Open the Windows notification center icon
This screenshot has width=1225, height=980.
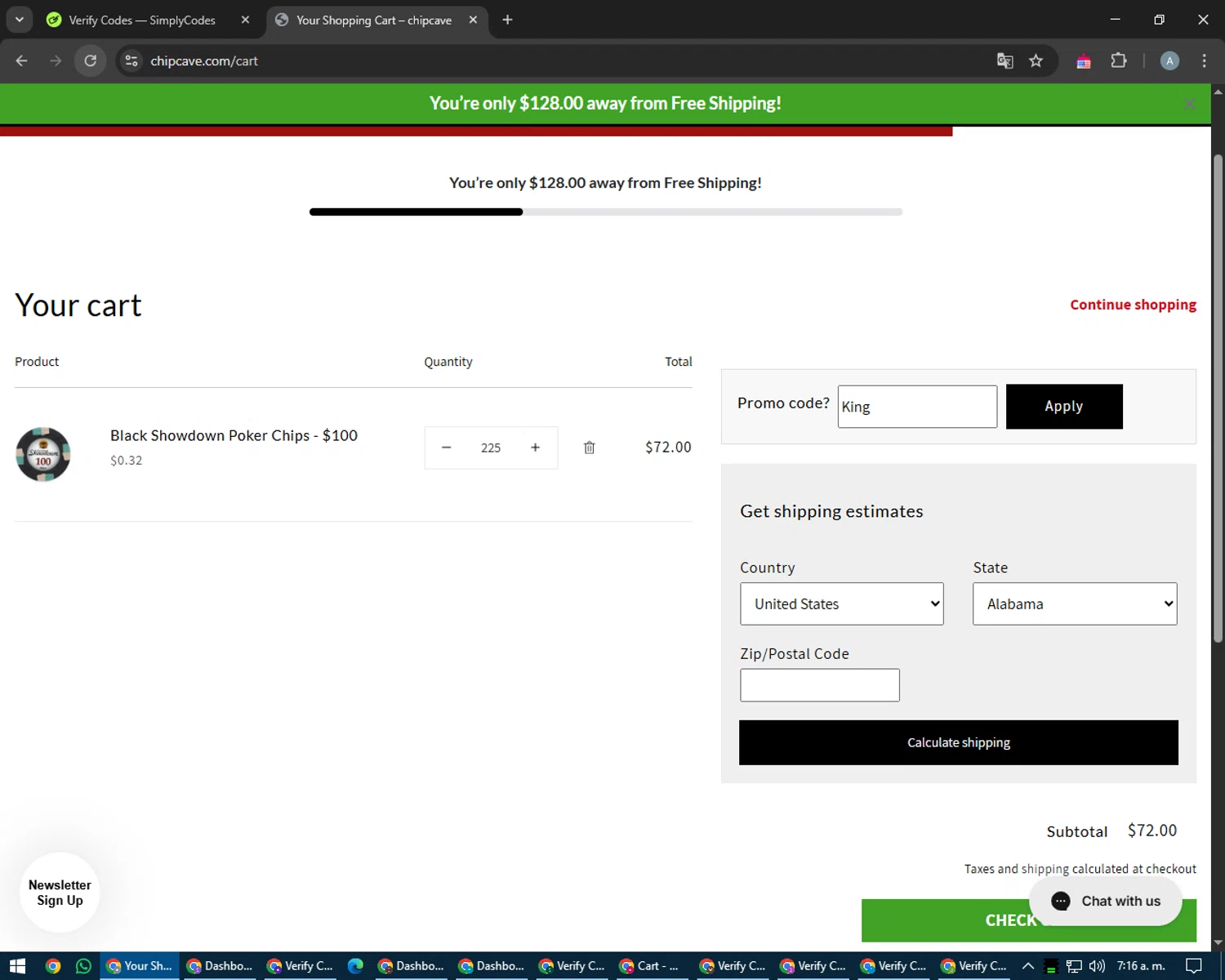(1194, 966)
